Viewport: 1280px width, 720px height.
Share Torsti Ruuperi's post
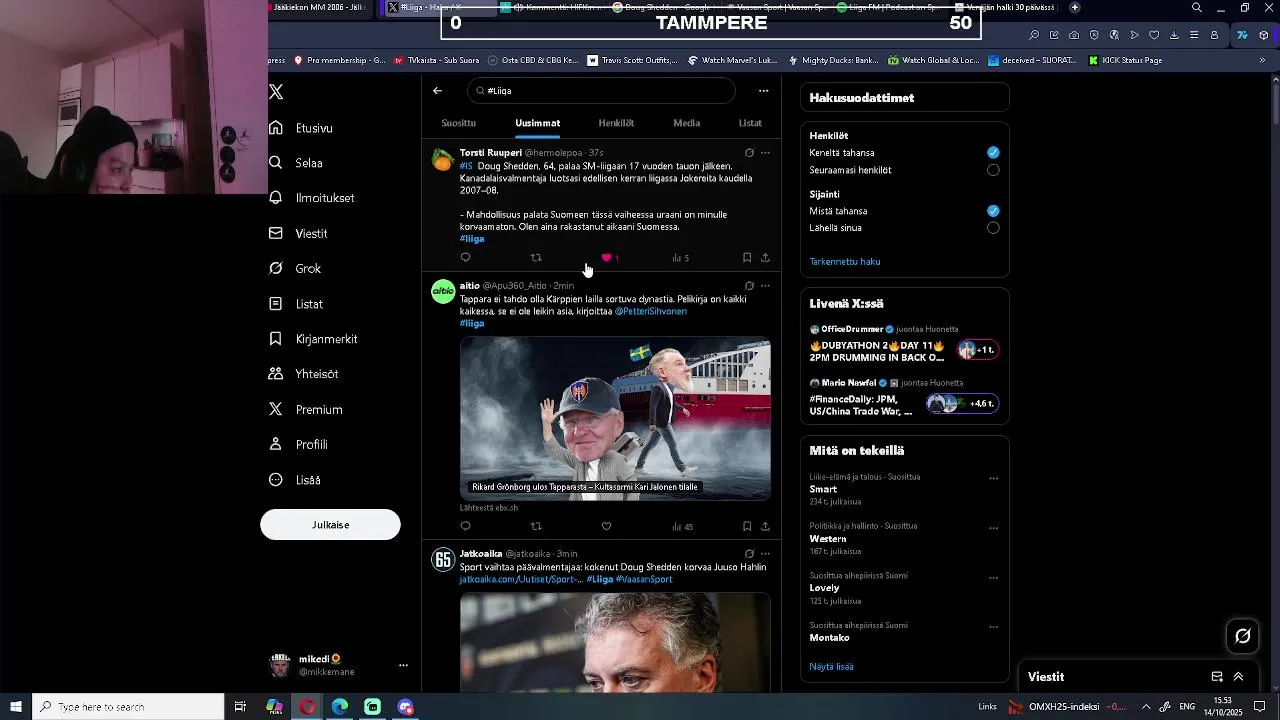point(765,258)
